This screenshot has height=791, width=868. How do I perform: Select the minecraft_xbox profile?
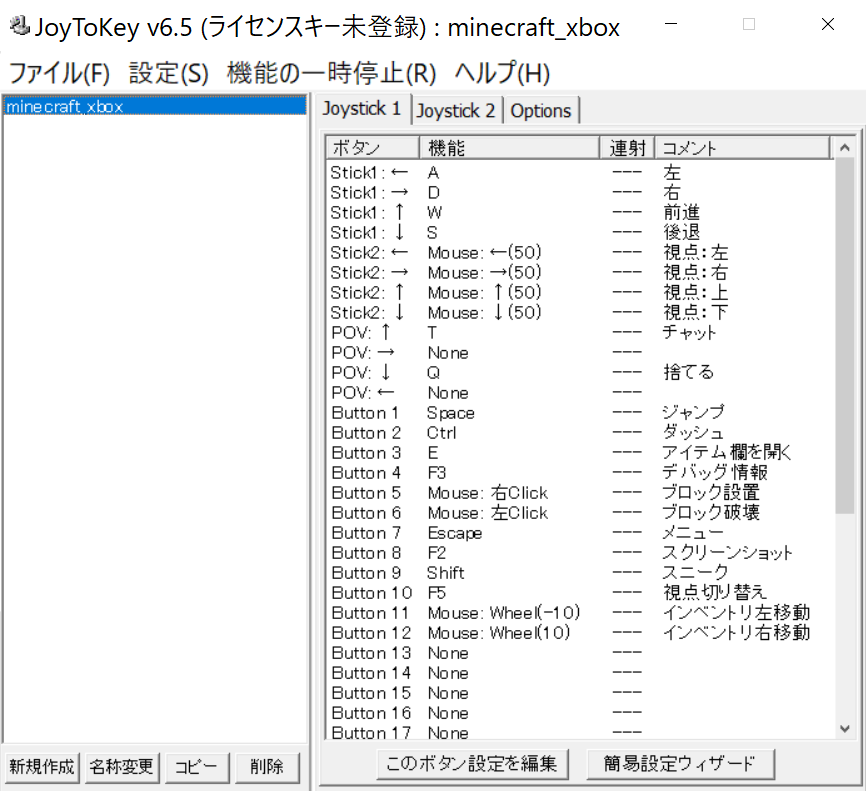click(x=154, y=106)
